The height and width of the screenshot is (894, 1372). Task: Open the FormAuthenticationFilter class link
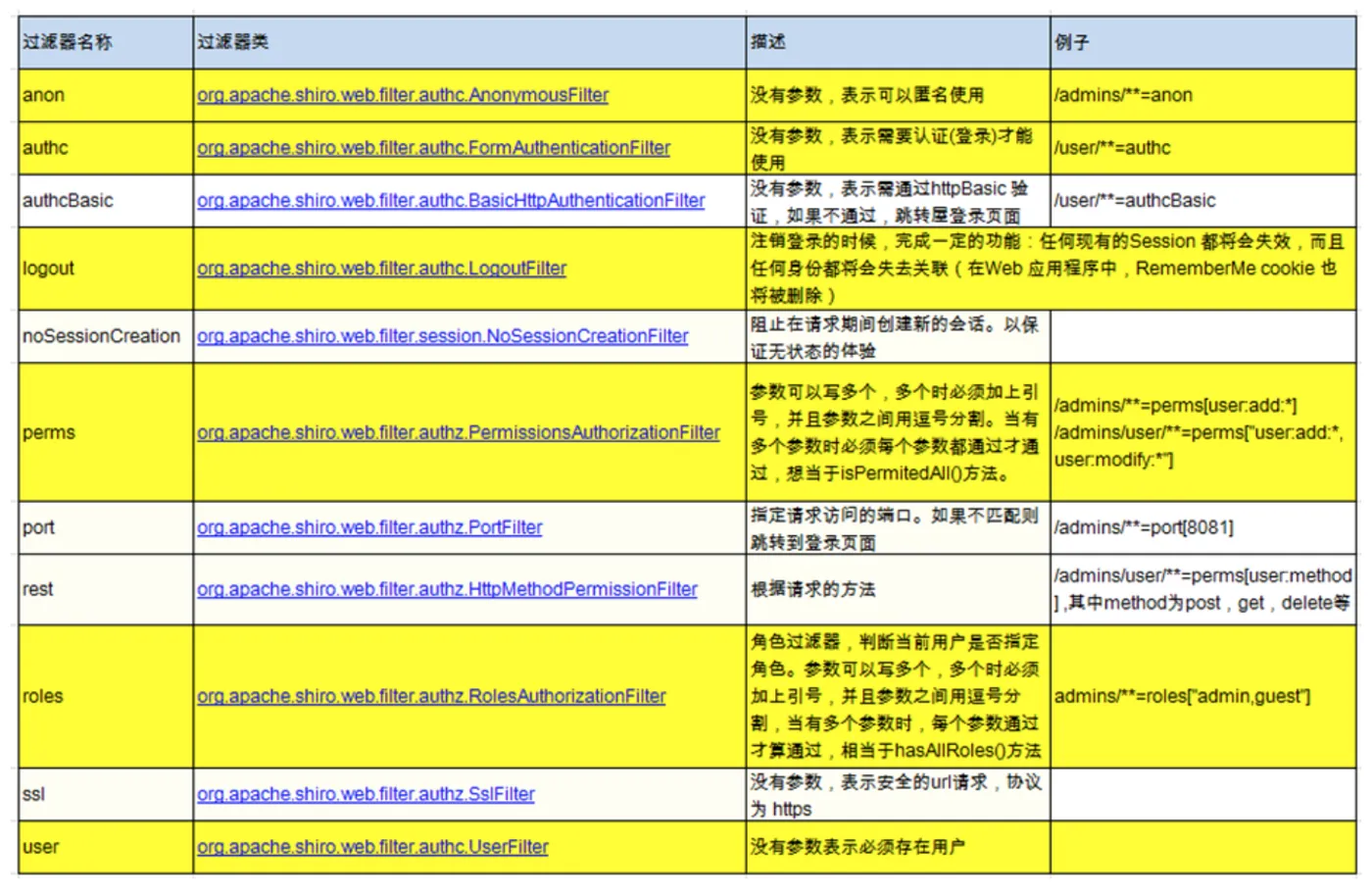(433, 148)
